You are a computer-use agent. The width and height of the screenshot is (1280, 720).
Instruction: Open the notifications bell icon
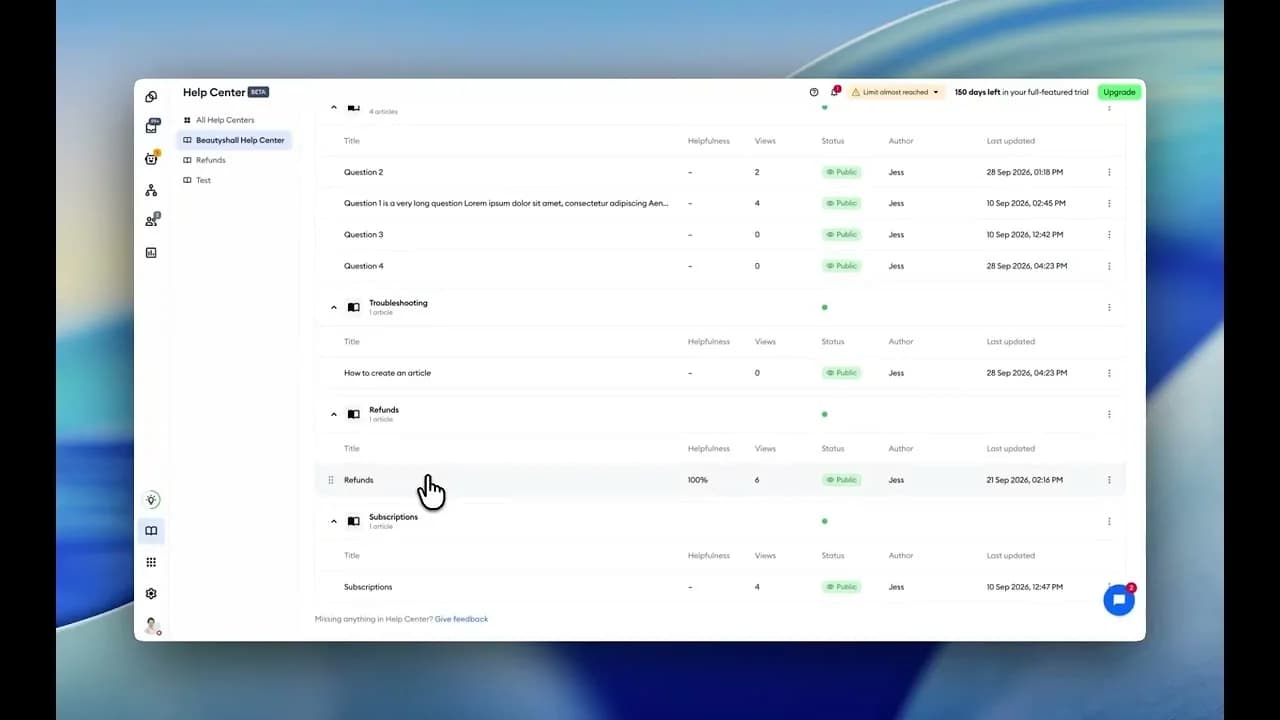tap(834, 92)
